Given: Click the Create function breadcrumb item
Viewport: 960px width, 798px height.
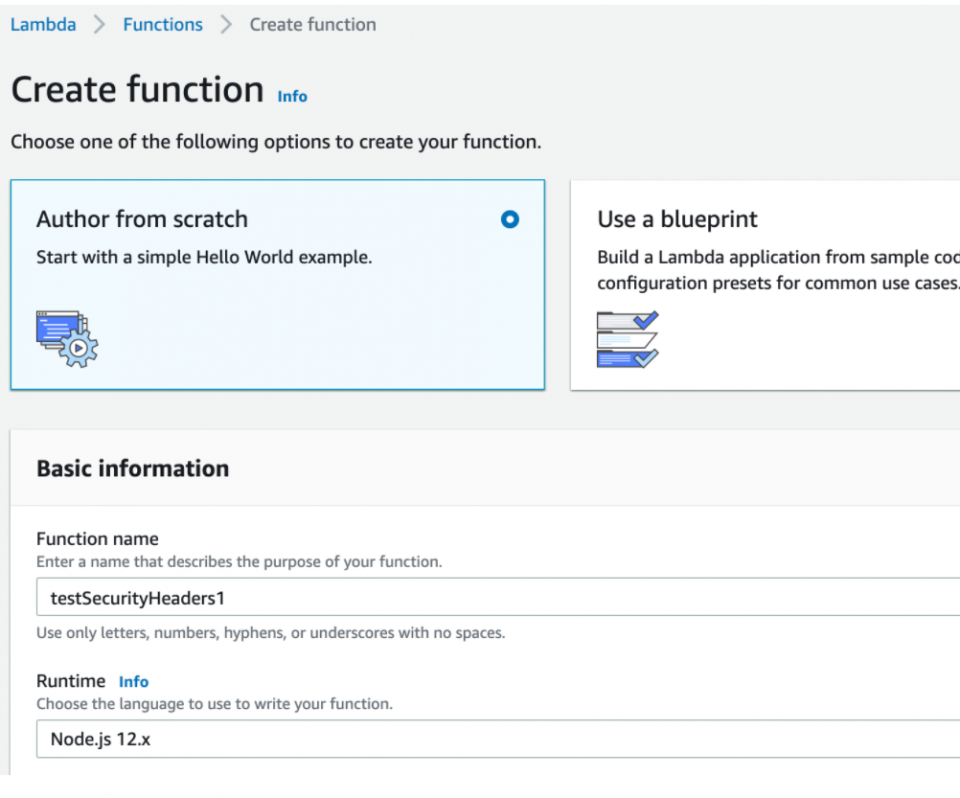Looking at the screenshot, I should tap(312, 25).
